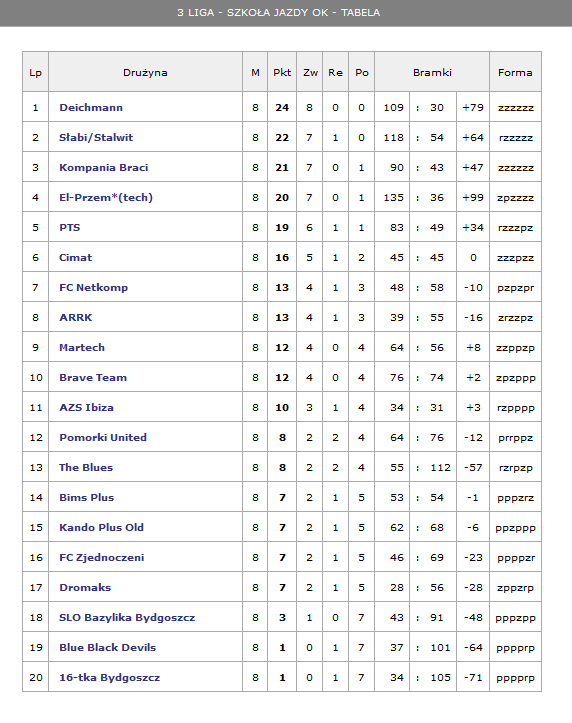
Task: Open AZS Ibiza team link
Action: click(x=86, y=407)
